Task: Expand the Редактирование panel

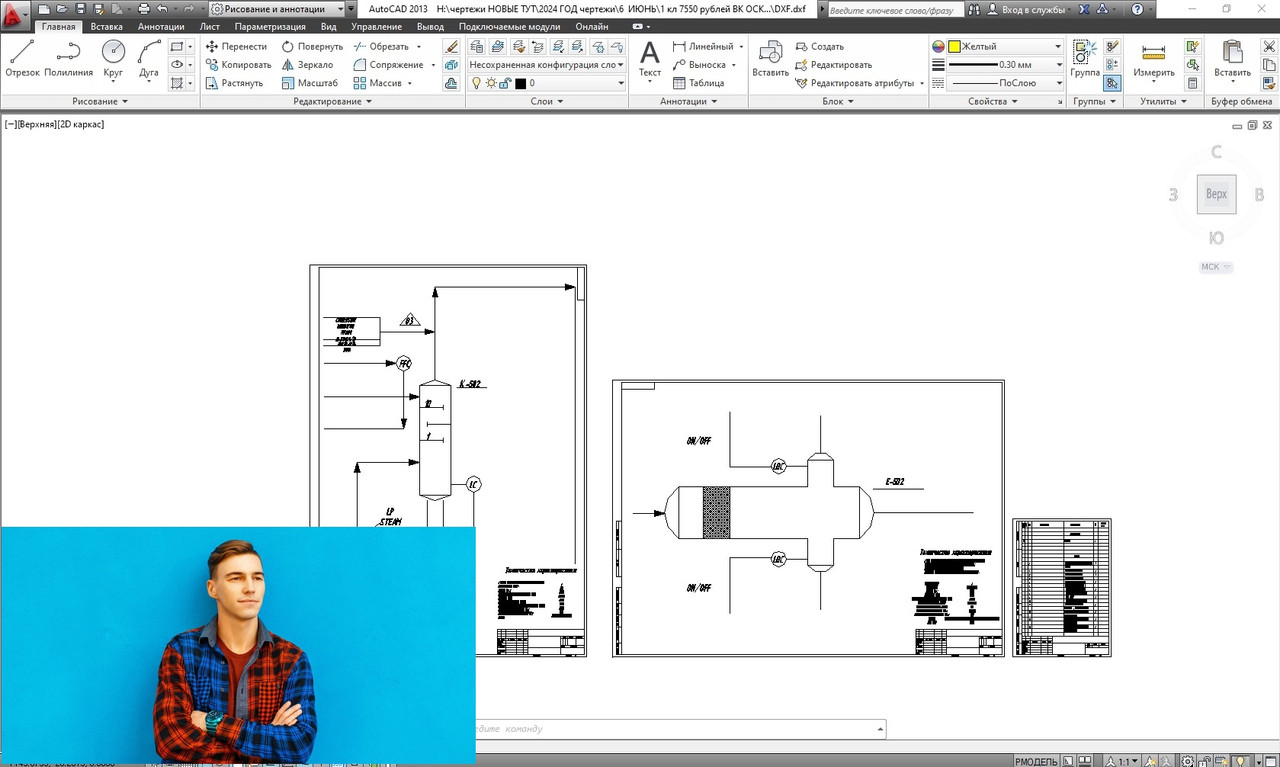Action: (x=333, y=101)
